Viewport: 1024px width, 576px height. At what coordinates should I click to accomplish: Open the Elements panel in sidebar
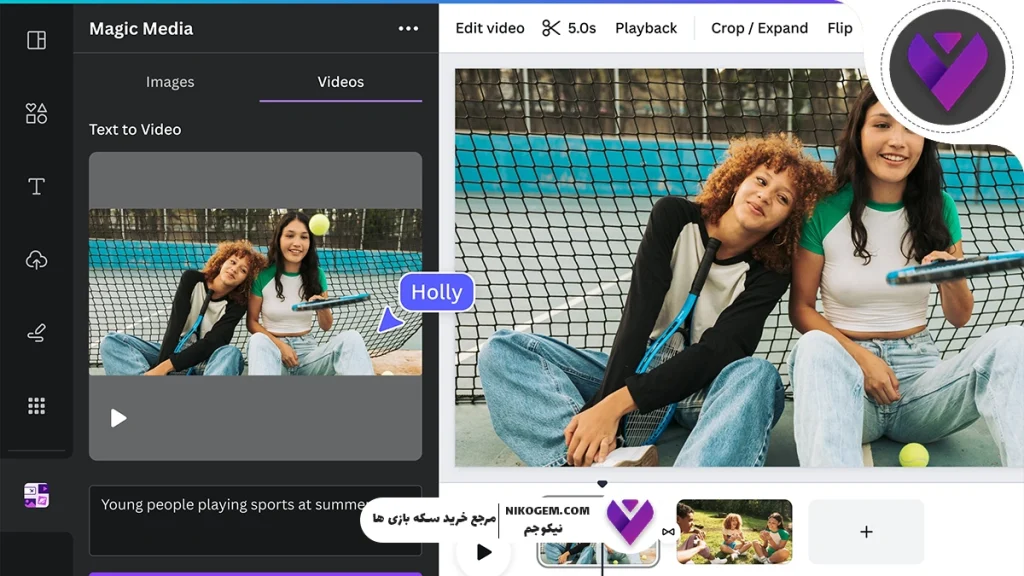click(36, 113)
